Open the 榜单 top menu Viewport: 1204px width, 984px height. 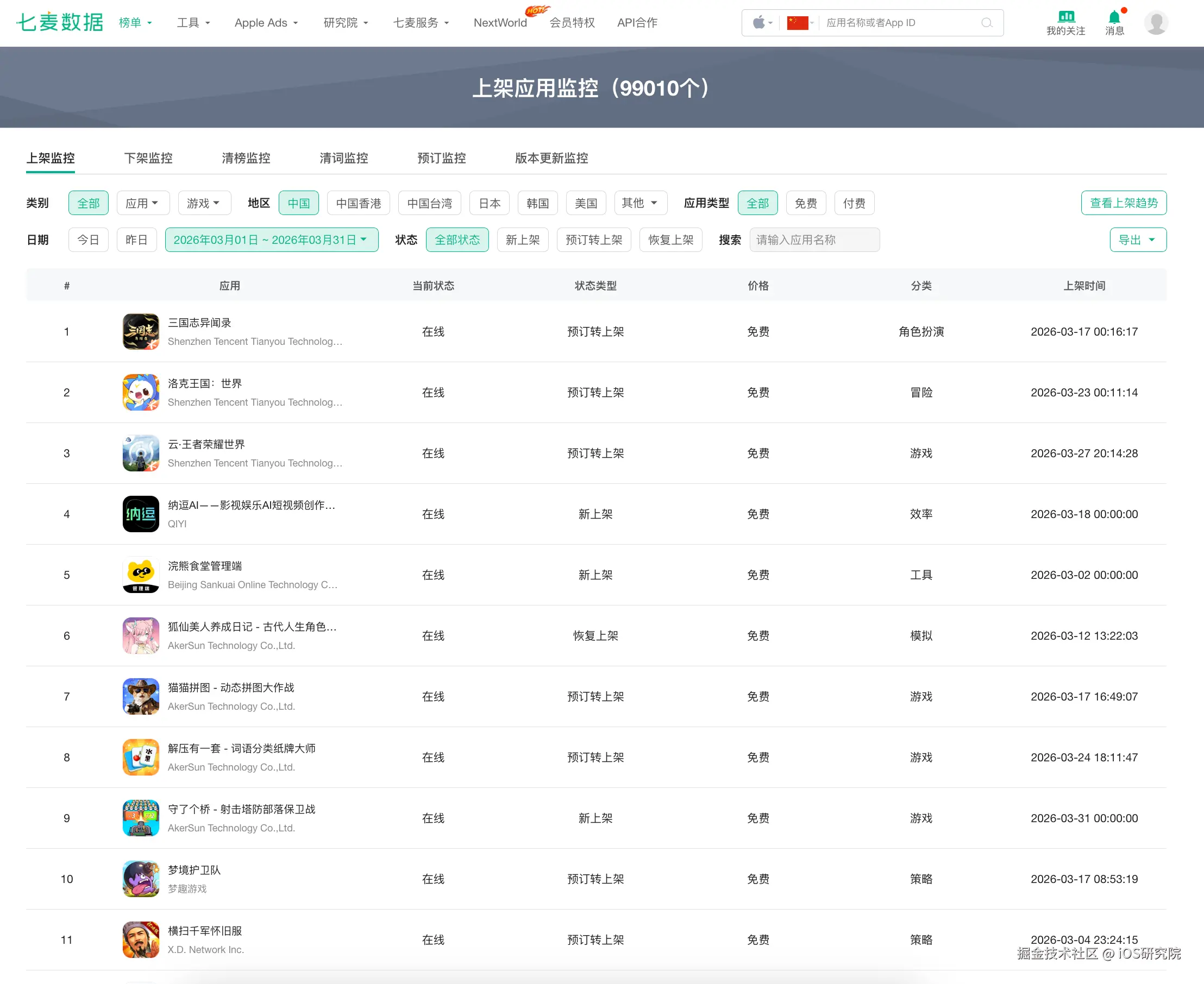click(135, 23)
